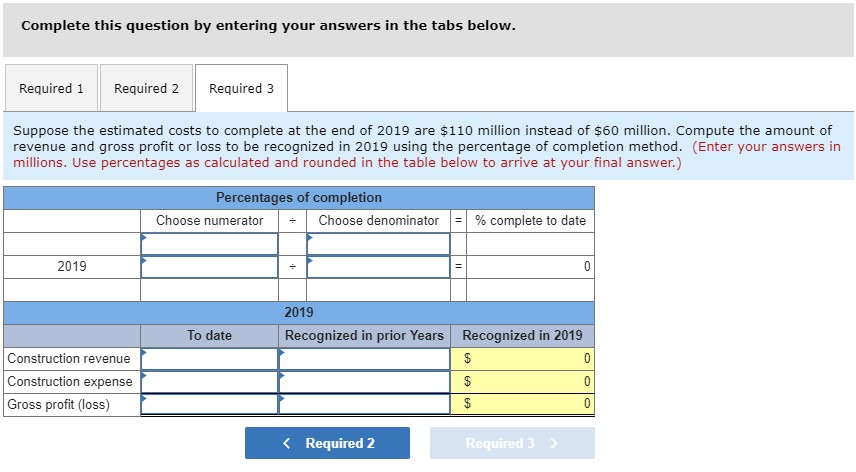
Task: Open the Required 2 tab
Action: coord(146,88)
